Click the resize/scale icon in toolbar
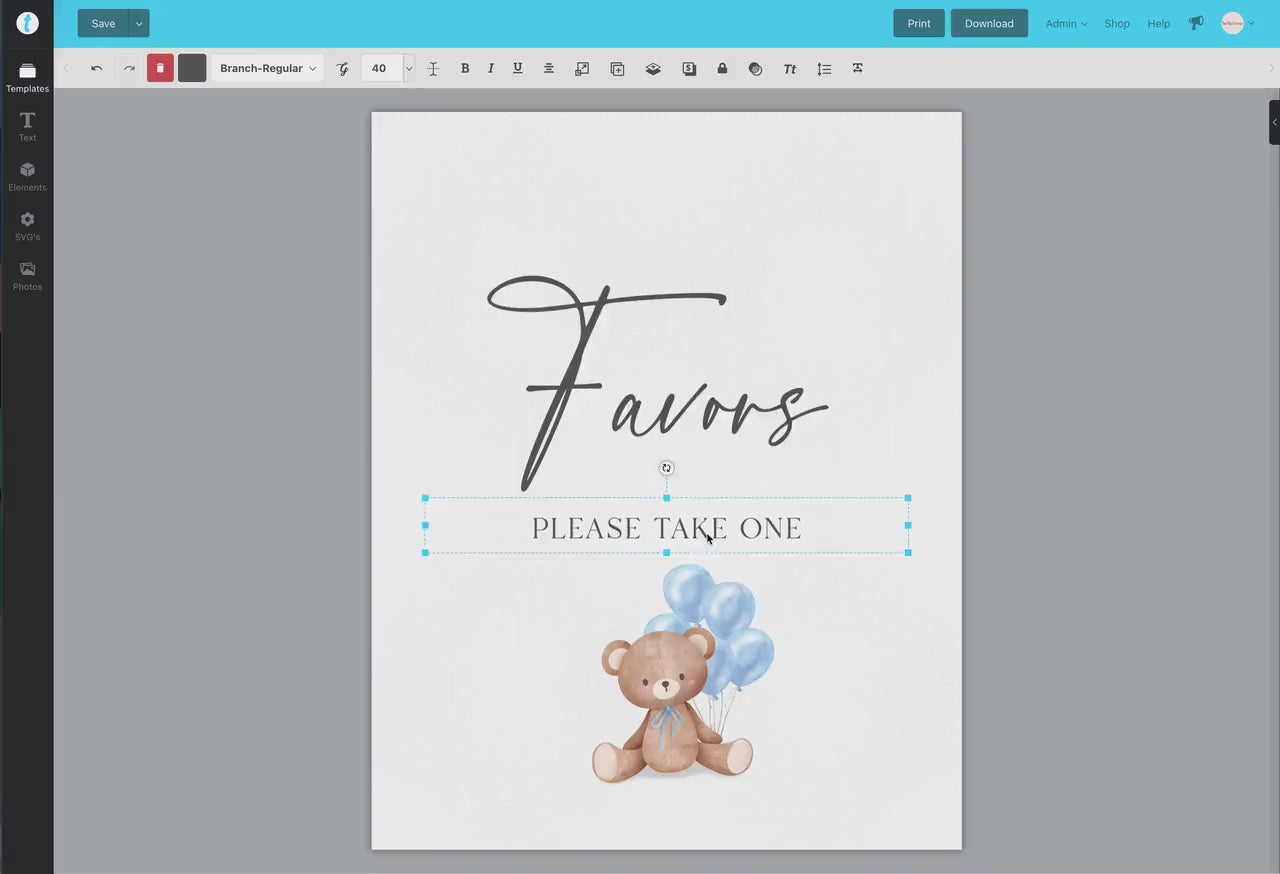Image resolution: width=1280 pixels, height=874 pixels. pyautogui.click(x=582, y=68)
